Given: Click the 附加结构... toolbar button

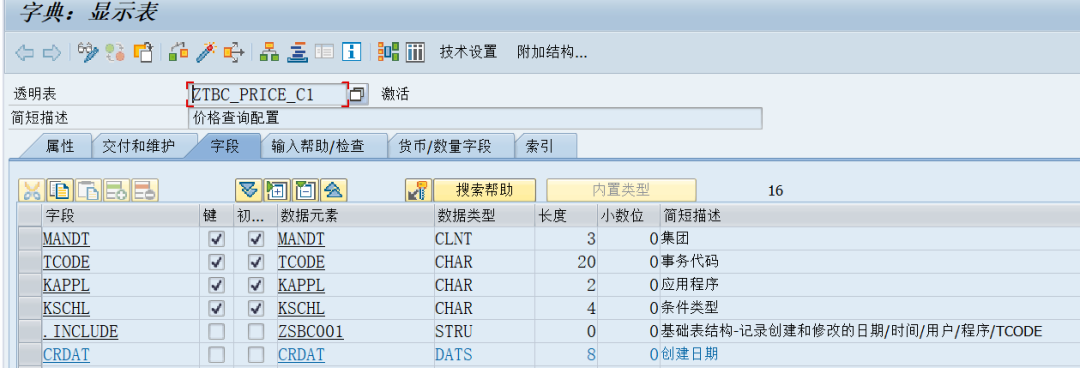Looking at the screenshot, I should [x=552, y=52].
